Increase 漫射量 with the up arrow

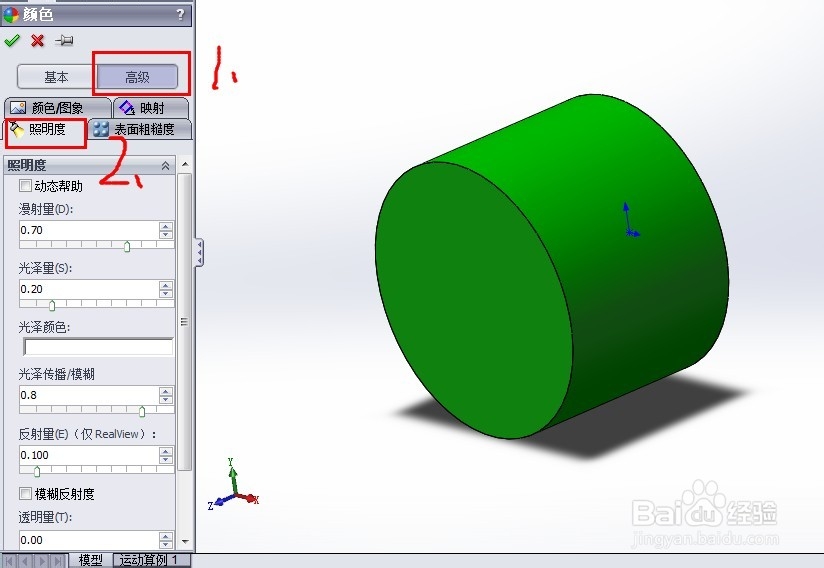pos(166,226)
